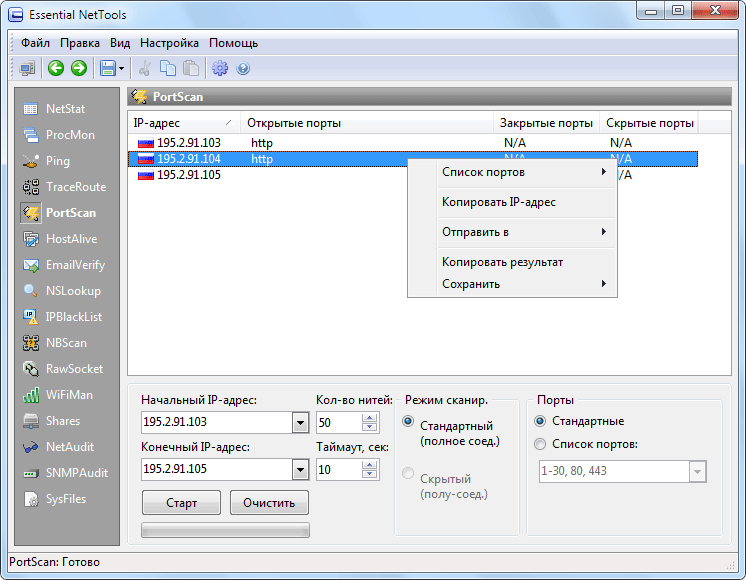
Task: Expand Начальный IP-адрес dropdown
Action: pyautogui.click(x=300, y=423)
